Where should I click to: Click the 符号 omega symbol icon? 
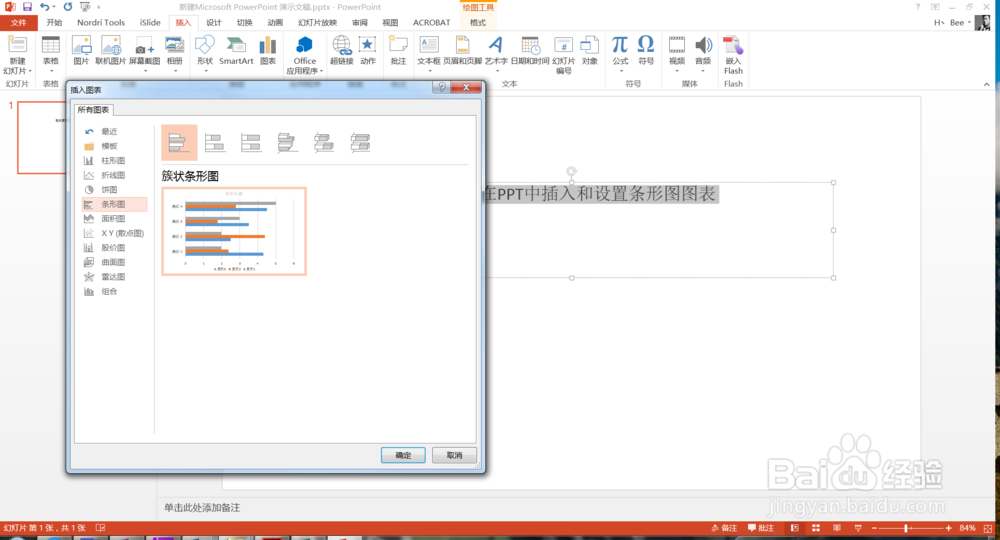click(646, 51)
